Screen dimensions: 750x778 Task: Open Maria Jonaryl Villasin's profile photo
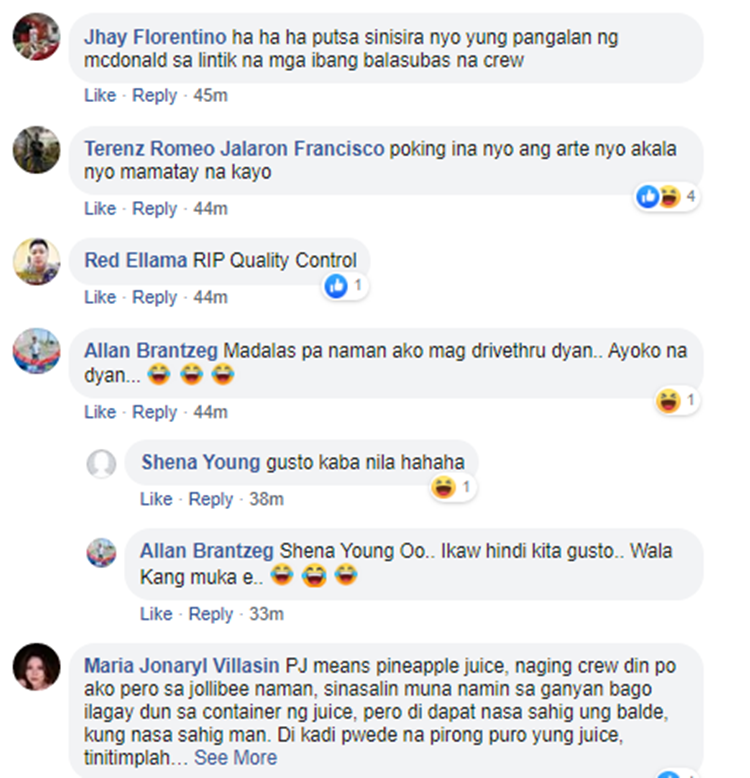36,667
